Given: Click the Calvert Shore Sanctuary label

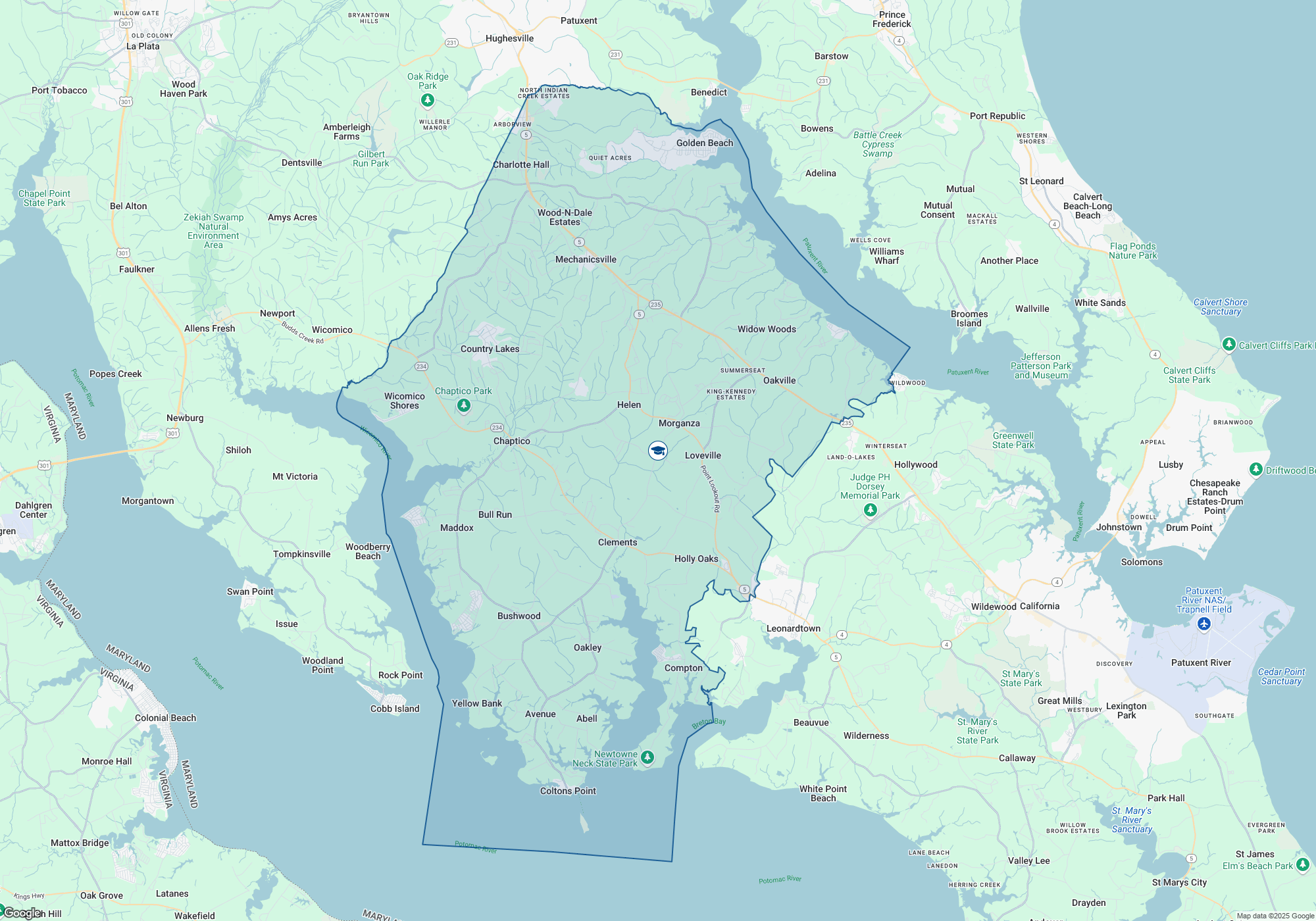Looking at the screenshot, I should coord(1220,307).
